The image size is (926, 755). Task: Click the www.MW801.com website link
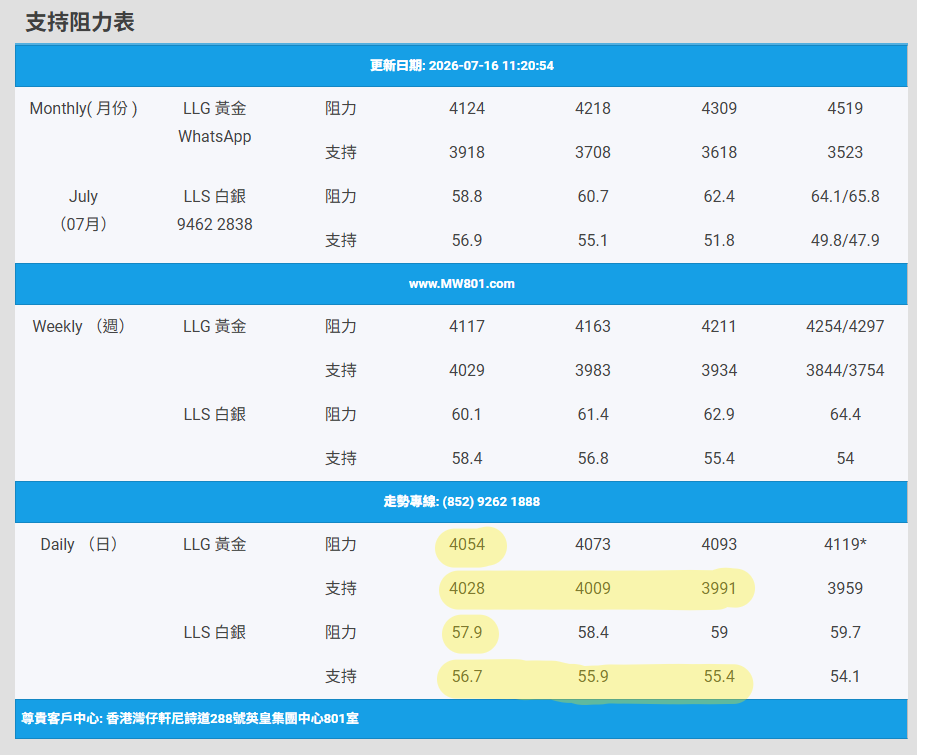[x=461, y=284]
